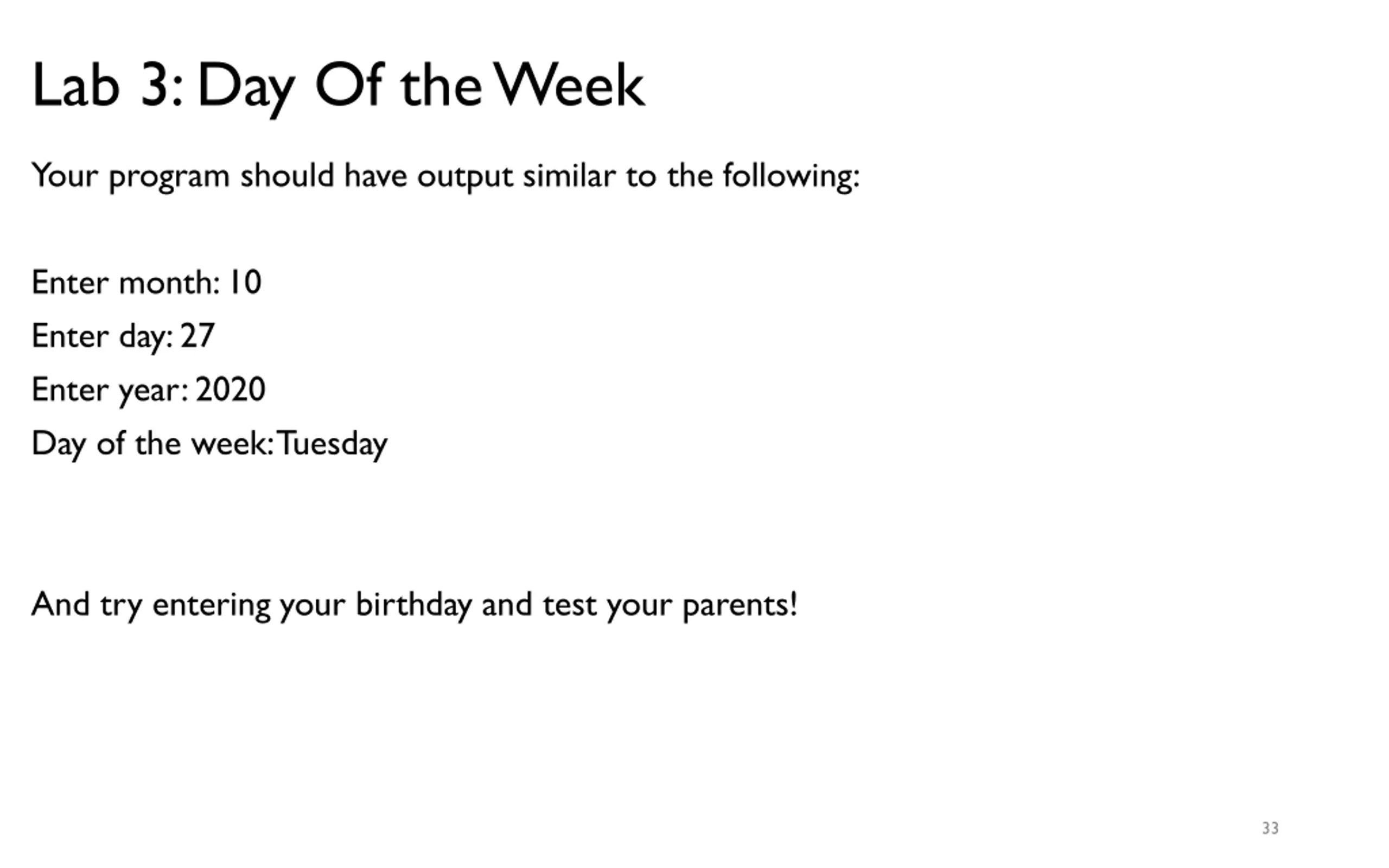
Task: Click the word "Lab" in the title
Action: pos(76,85)
